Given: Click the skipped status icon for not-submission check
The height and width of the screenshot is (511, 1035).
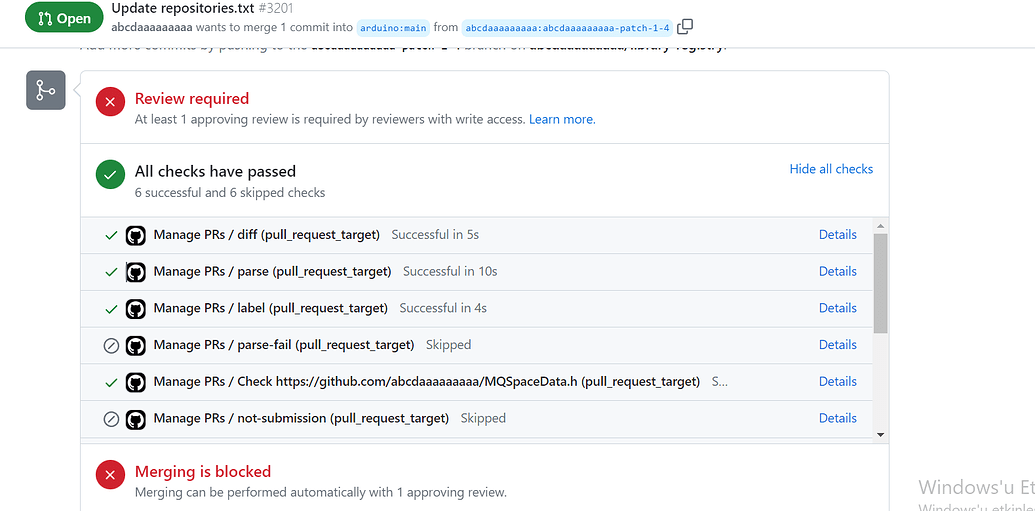Looking at the screenshot, I should pyautogui.click(x=112, y=419).
